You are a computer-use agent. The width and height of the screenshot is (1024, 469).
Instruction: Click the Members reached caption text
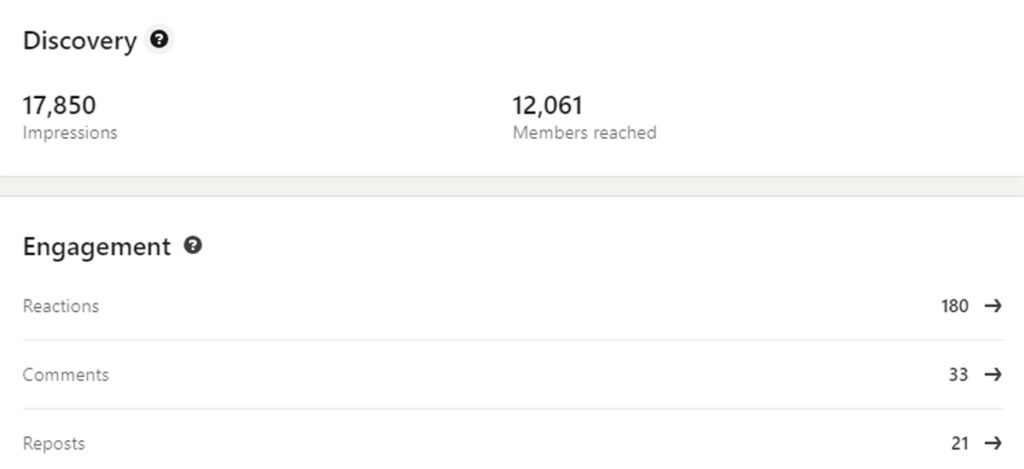tap(584, 133)
